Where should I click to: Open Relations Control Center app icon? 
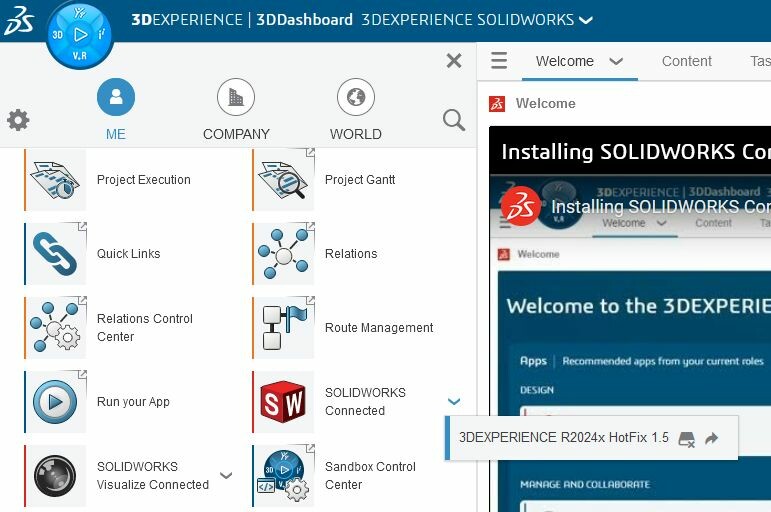pos(56,328)
